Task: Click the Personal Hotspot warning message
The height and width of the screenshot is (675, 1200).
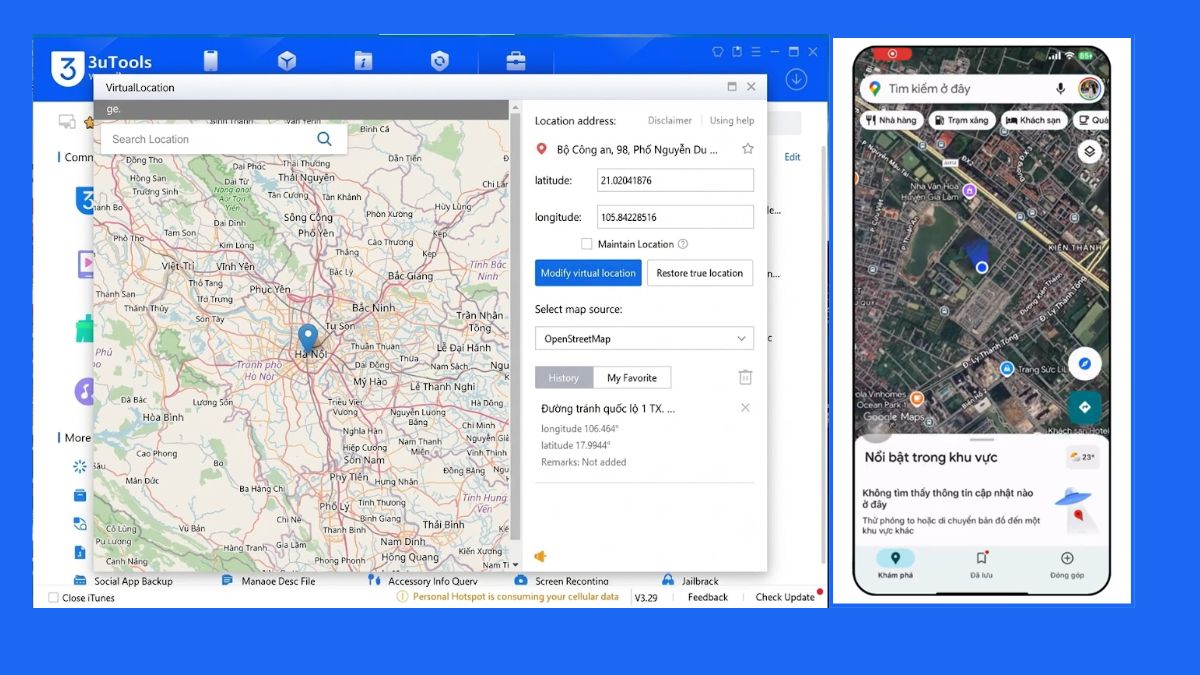Action: click(508, 597)
